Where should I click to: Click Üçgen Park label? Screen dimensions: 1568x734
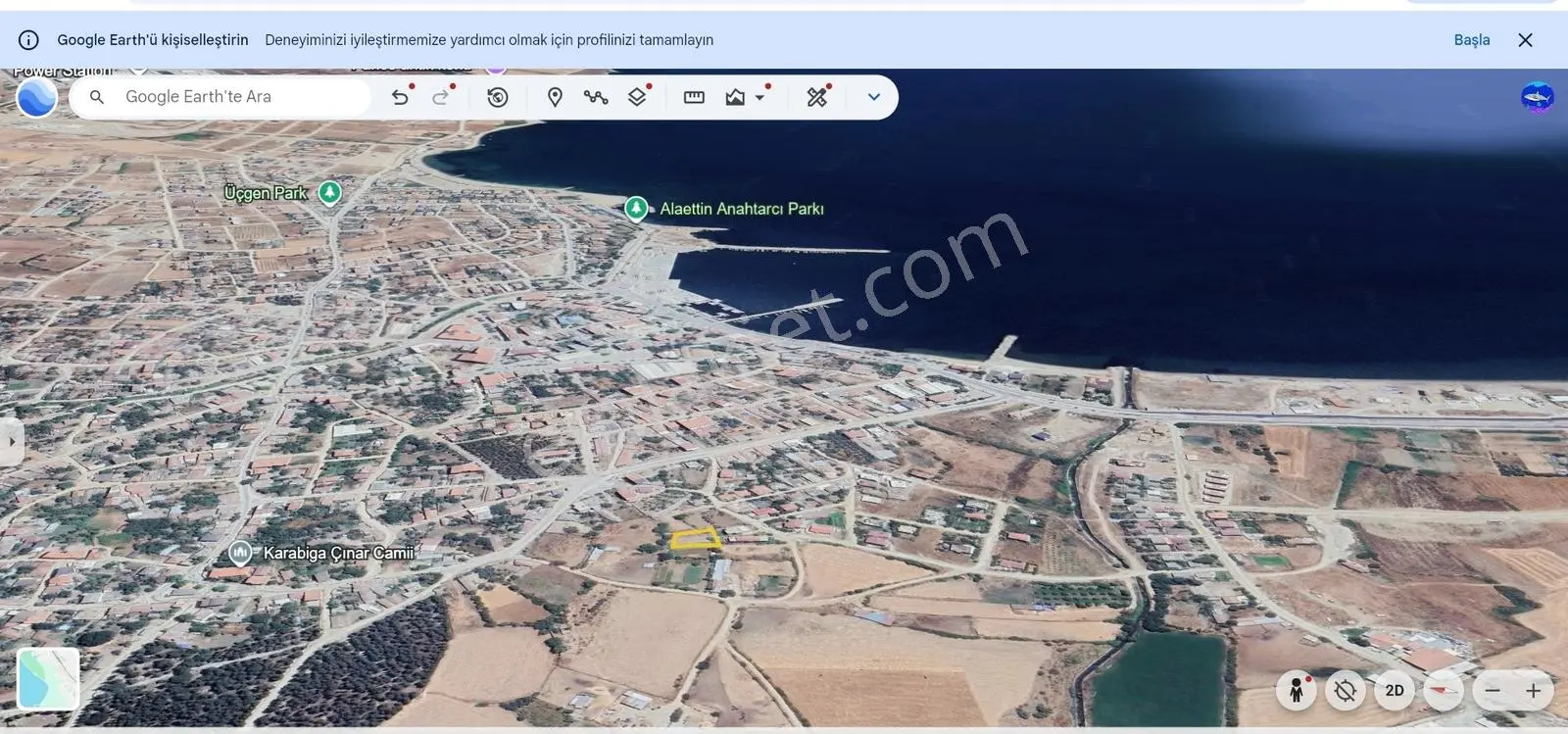point(266,193)
